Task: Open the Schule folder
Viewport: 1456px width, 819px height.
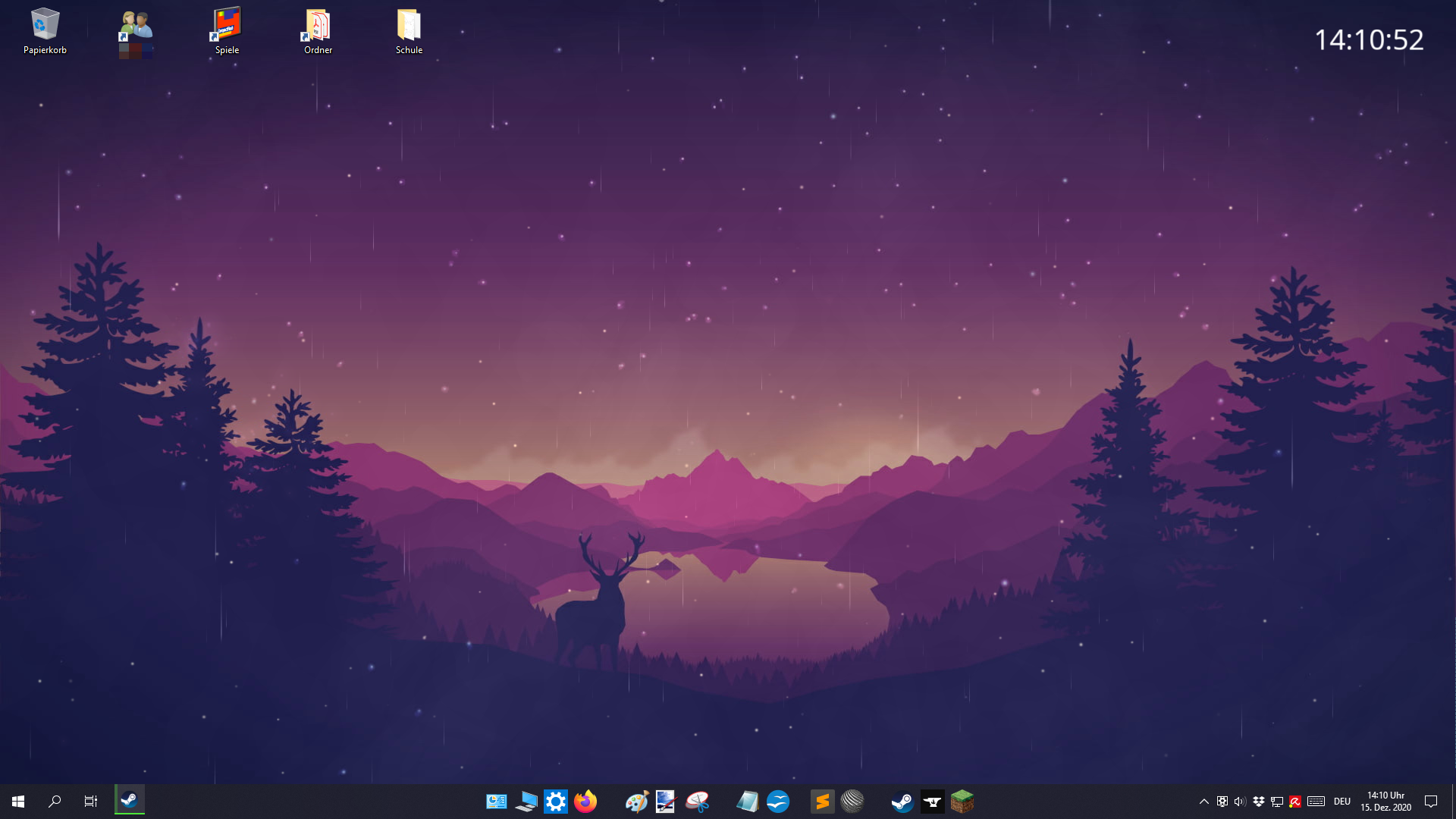Action: click(409, 31)
